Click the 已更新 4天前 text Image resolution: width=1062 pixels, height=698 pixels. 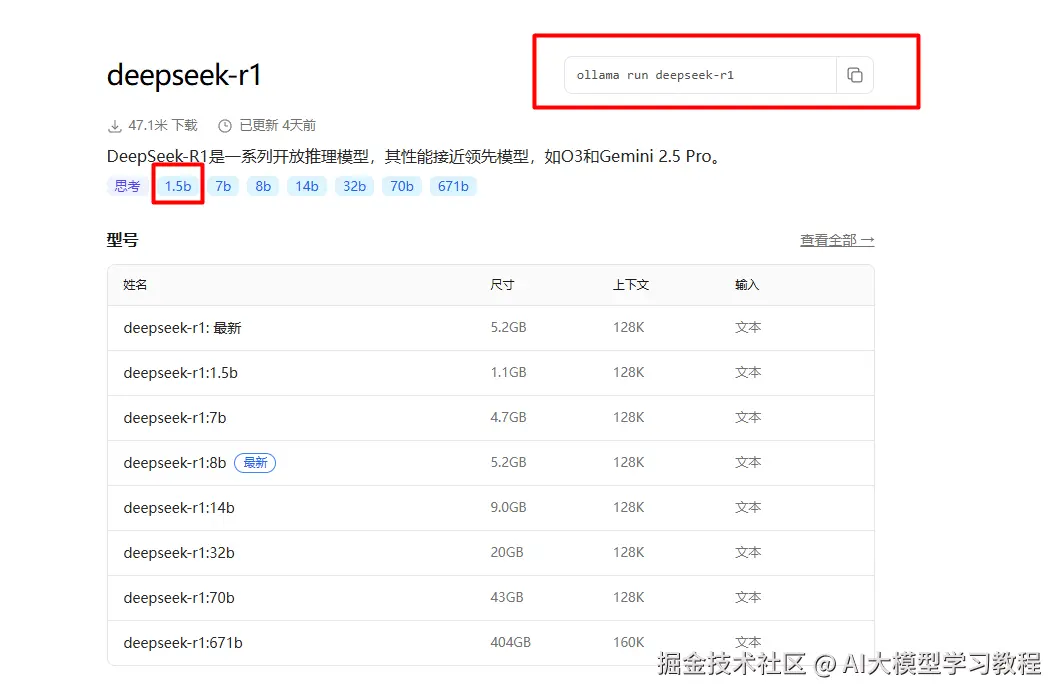click(x=278, y=126)
